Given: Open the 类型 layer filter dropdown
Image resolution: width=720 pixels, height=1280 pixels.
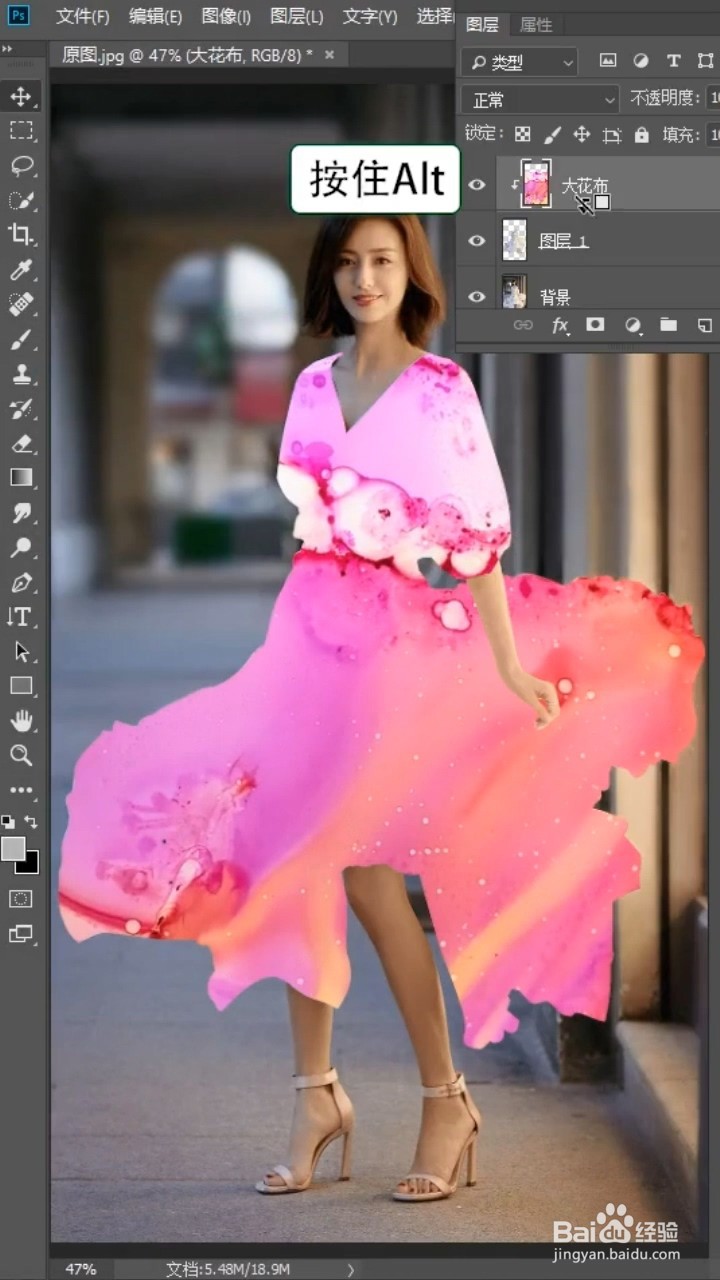Looking at the screenshot, I should [x=520, y=62].
